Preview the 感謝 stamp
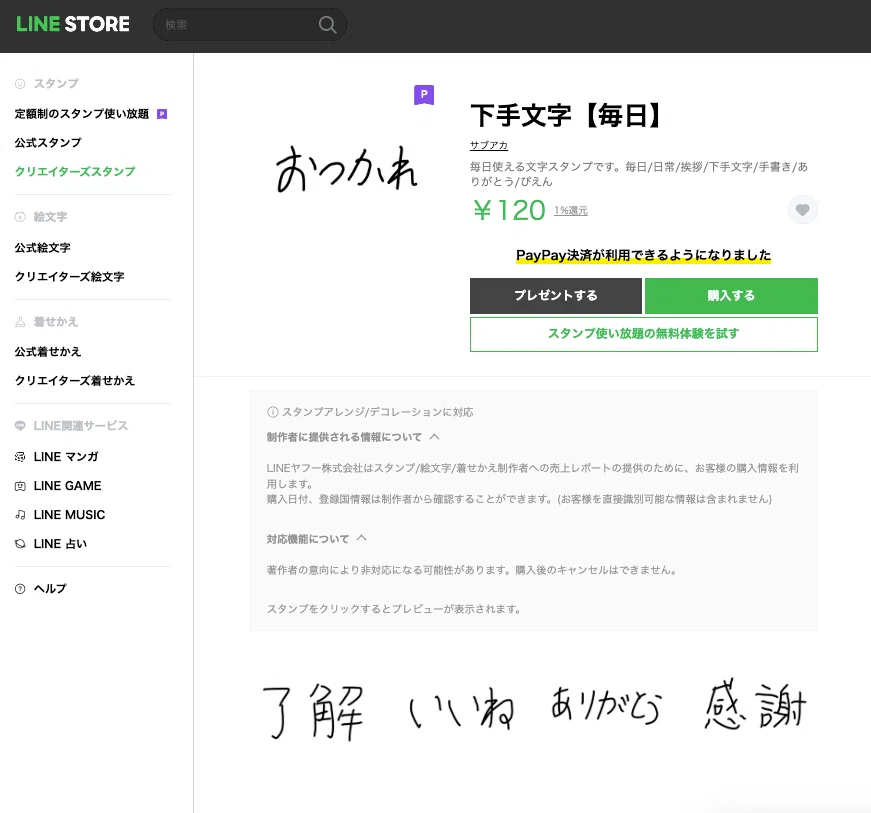The width and height of the screenshot is (871, 813). (755, 704)
